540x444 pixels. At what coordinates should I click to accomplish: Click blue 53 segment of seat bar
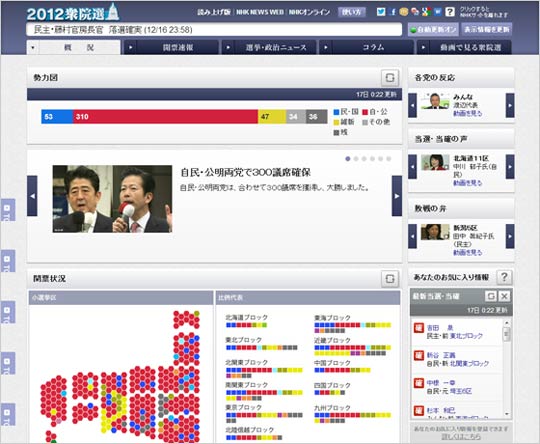57,116
